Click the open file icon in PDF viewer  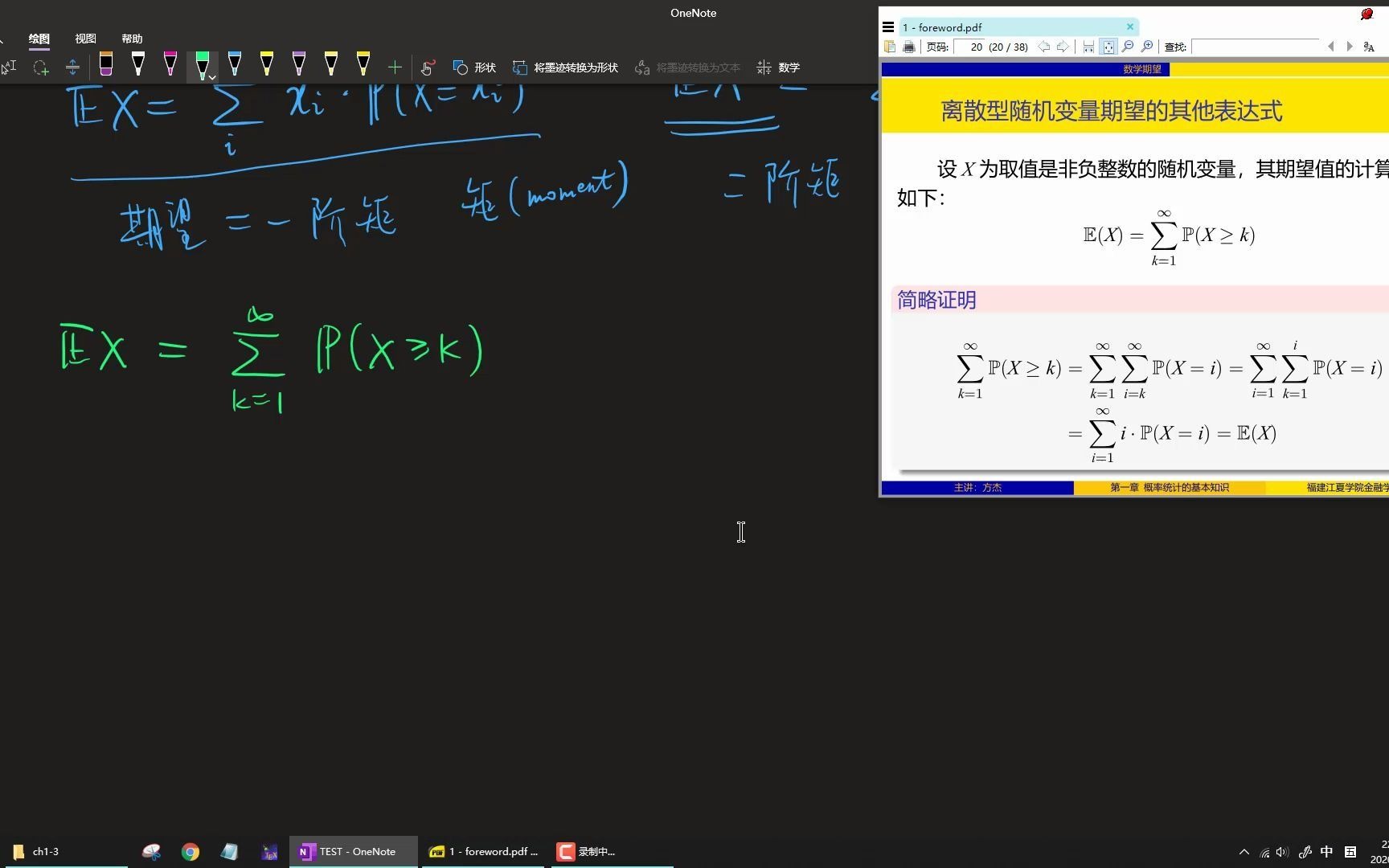[x=890, y=47]
